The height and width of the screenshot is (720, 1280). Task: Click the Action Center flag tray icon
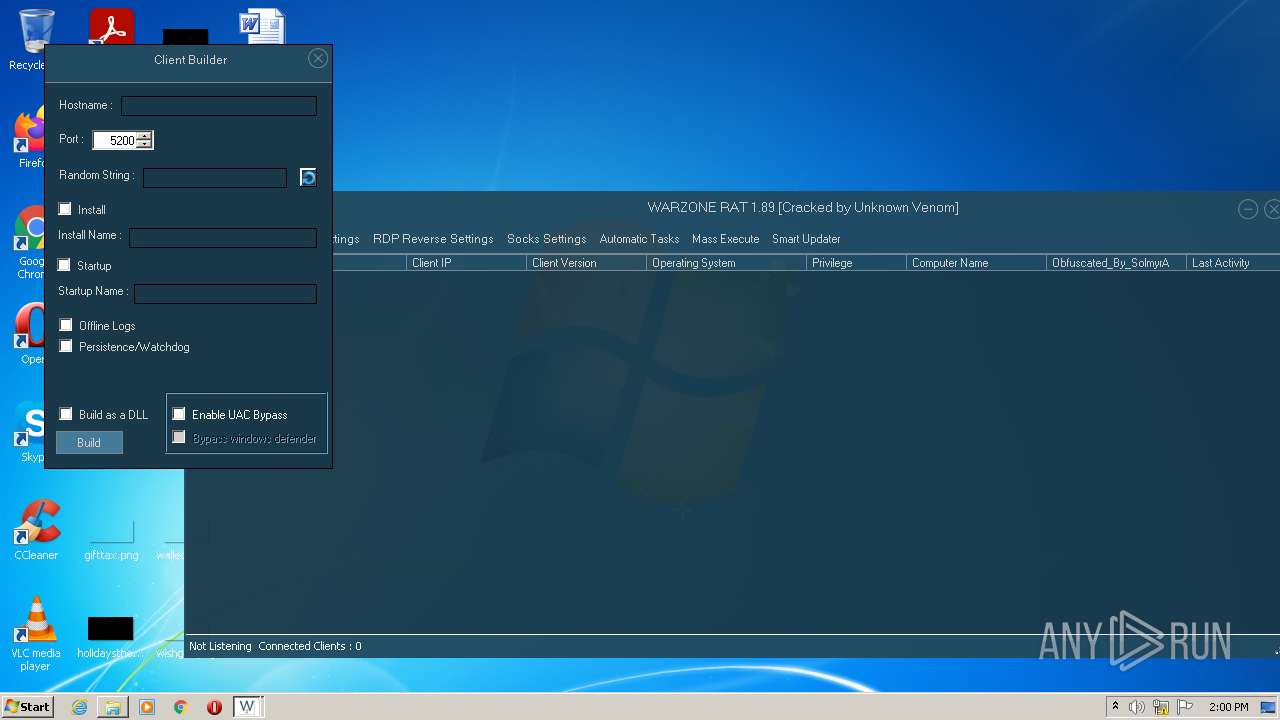pos(1185,707)
